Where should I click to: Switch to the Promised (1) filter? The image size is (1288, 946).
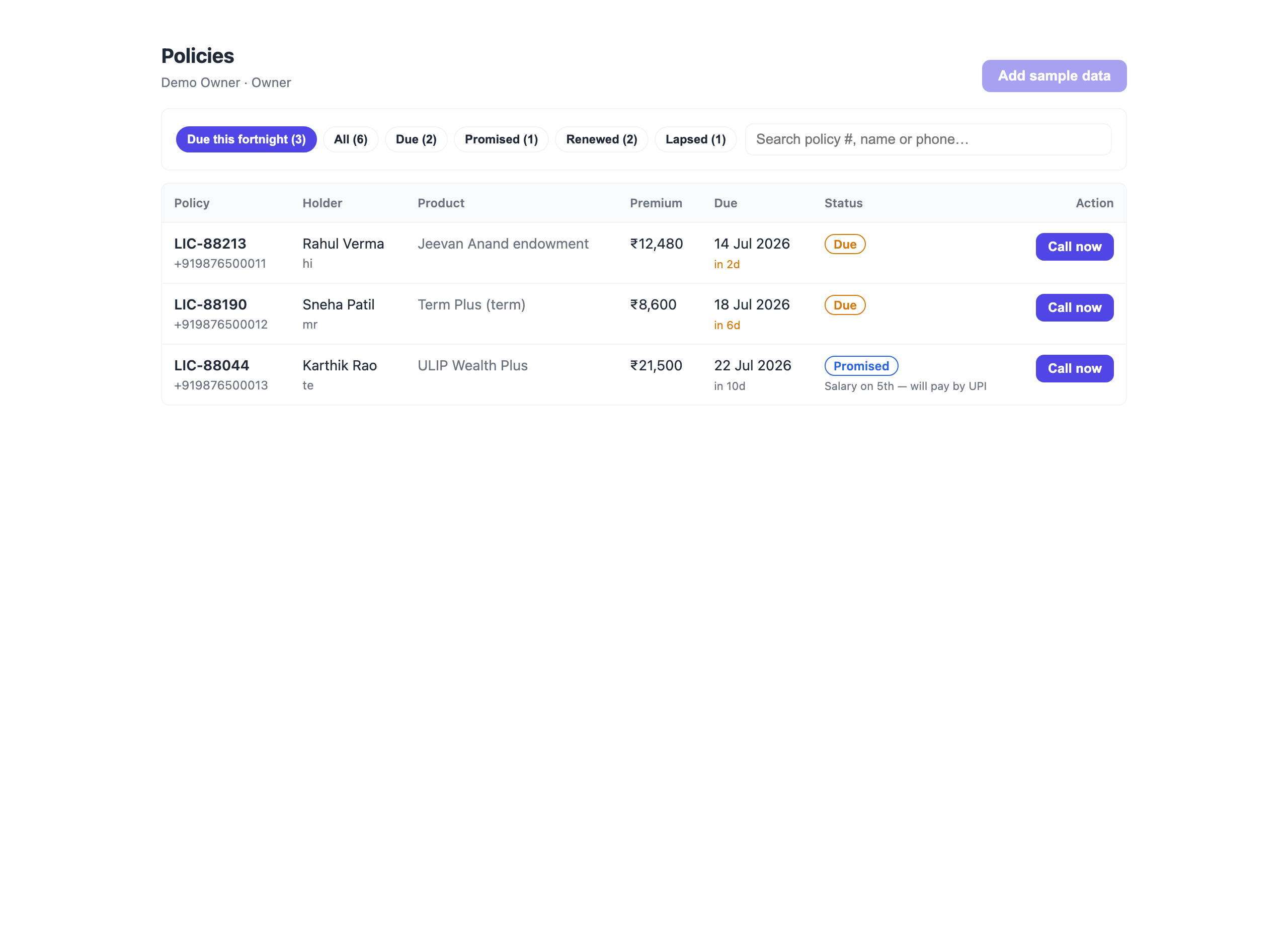pyautogui.click(x=501, y=139)
